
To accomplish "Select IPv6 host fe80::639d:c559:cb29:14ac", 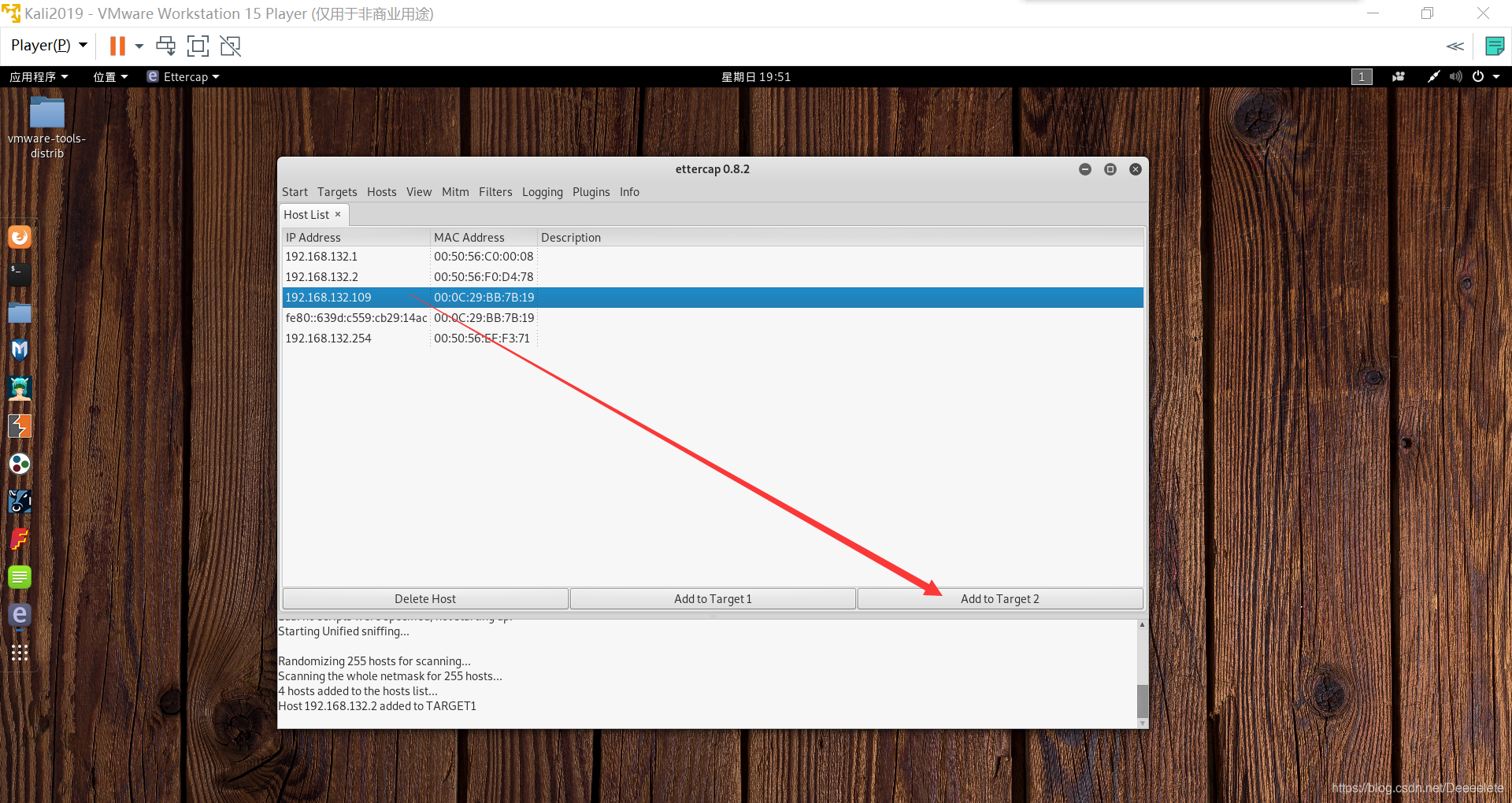I will [713, 318].
